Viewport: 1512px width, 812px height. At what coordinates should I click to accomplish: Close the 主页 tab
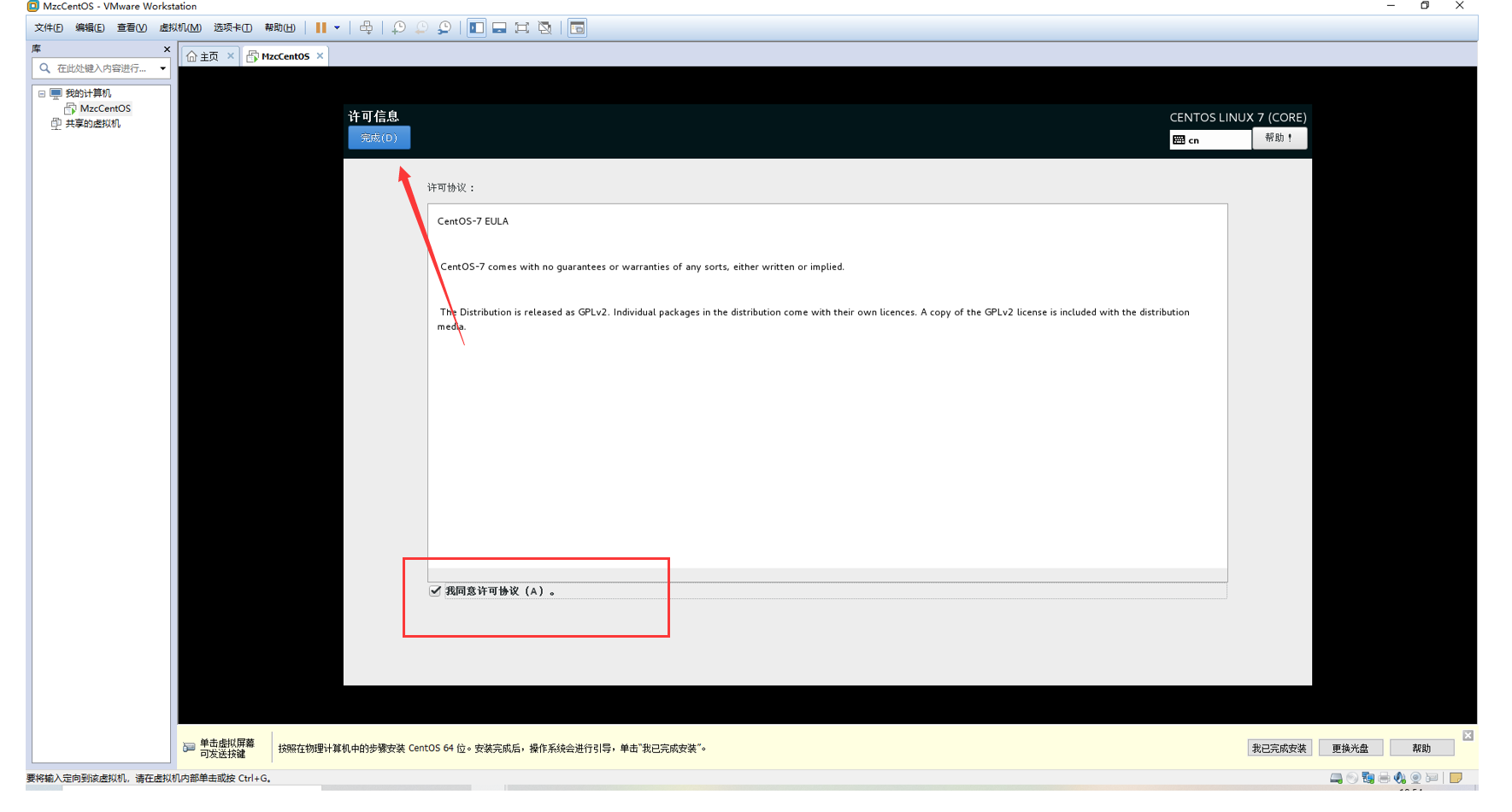(231, 56)
